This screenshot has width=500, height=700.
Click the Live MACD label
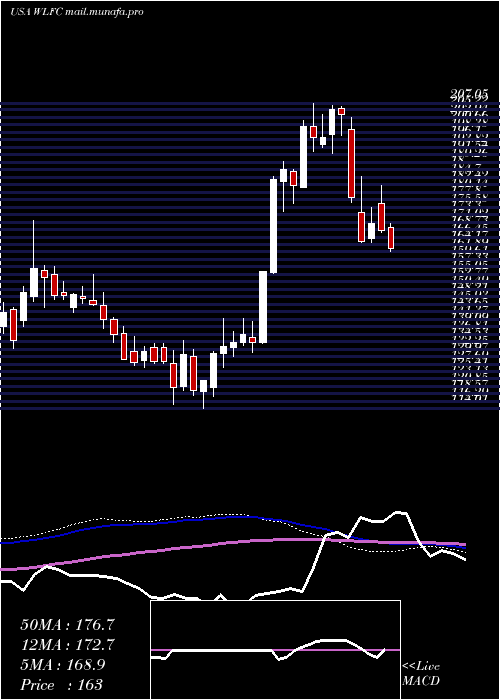click(x=421, y=674)
